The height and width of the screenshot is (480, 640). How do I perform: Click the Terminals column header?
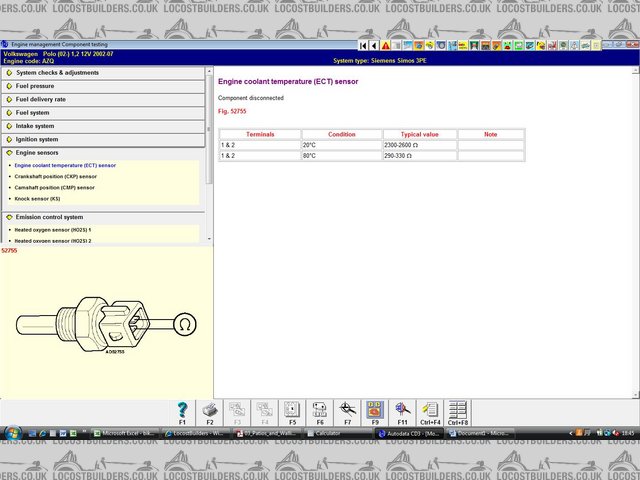tap(260, 134)
